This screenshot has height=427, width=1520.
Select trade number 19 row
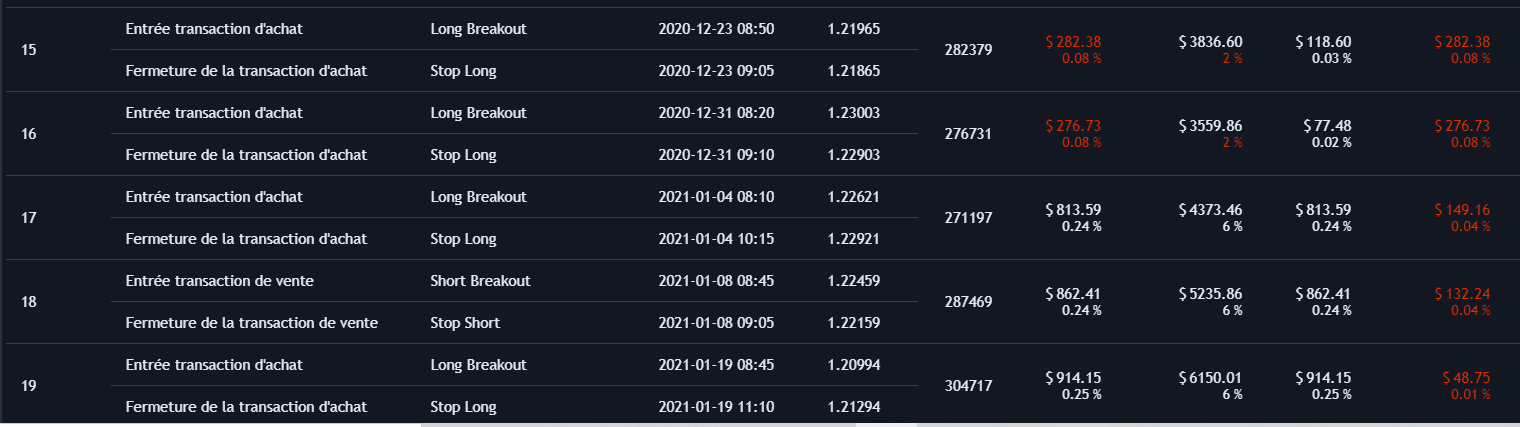tap(760, 385)
